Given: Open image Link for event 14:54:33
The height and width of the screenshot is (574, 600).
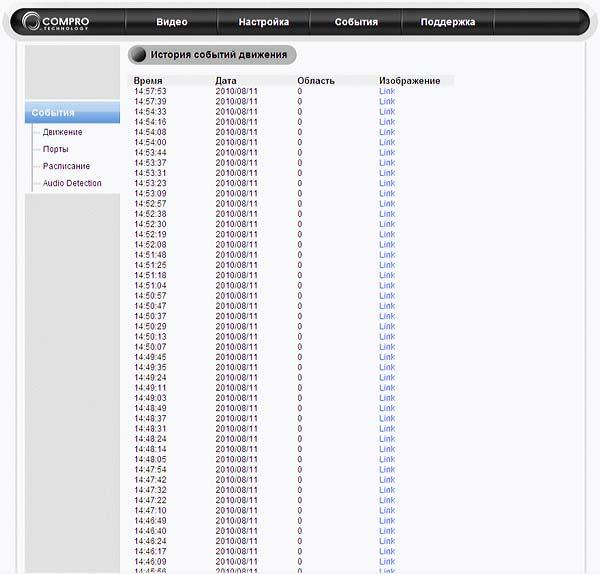Looking at the screenshot, I should [387, 111].
